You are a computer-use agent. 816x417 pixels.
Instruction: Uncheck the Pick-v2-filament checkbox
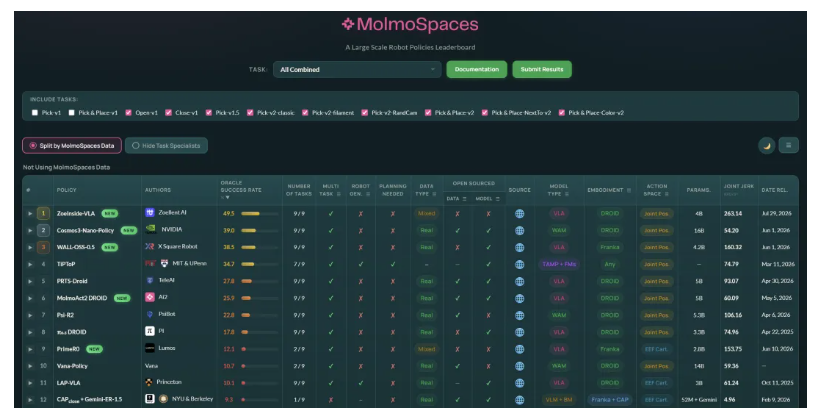tap(305, 112)
